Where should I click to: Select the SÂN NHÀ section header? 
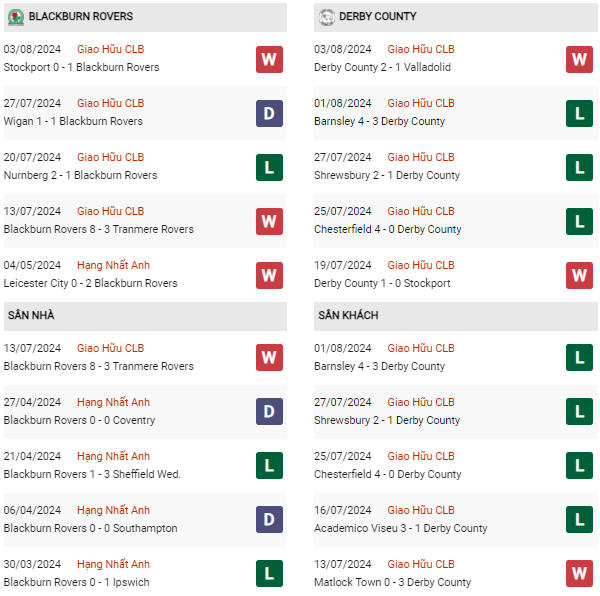pos(31,316)
